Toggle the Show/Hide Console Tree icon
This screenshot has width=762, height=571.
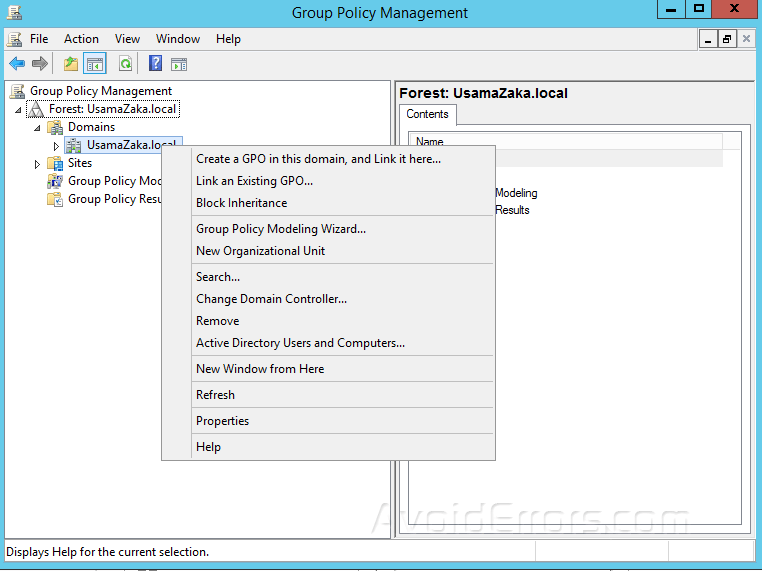(95, 64)
